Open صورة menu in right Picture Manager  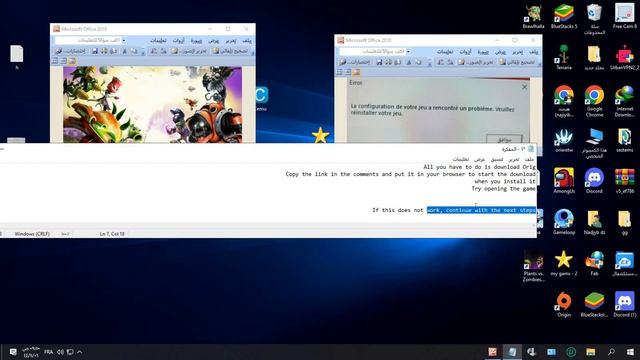point(483,51)
